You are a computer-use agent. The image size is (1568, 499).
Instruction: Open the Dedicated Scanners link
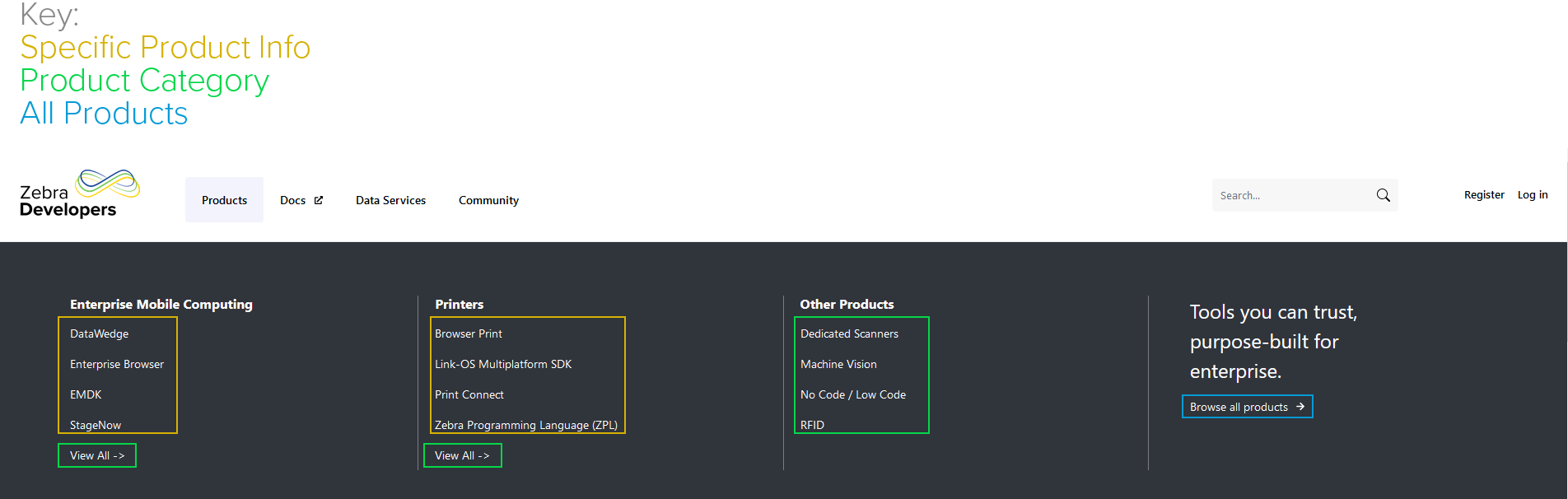(x=849, y=333)
